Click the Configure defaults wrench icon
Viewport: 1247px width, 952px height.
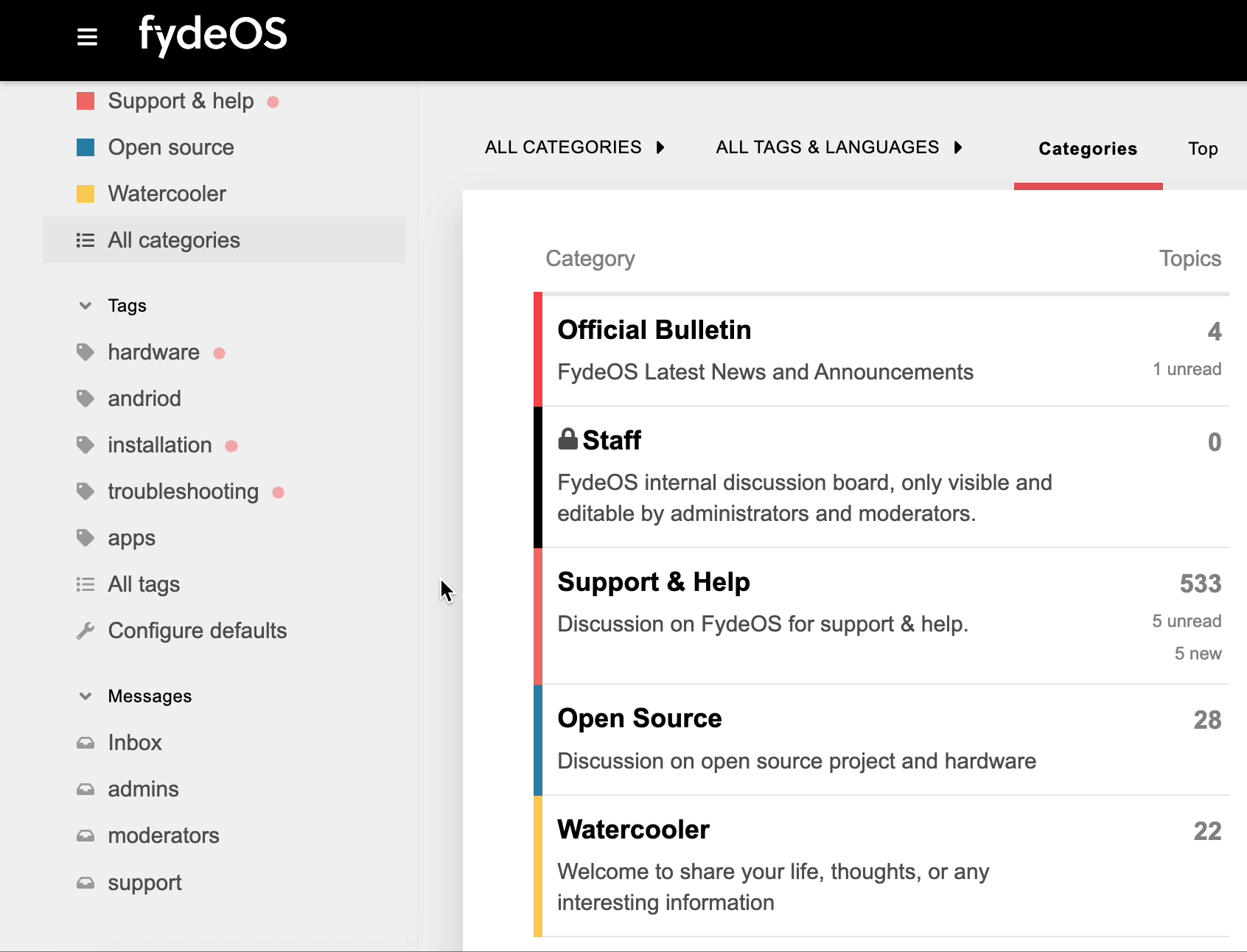coord(85,631)
